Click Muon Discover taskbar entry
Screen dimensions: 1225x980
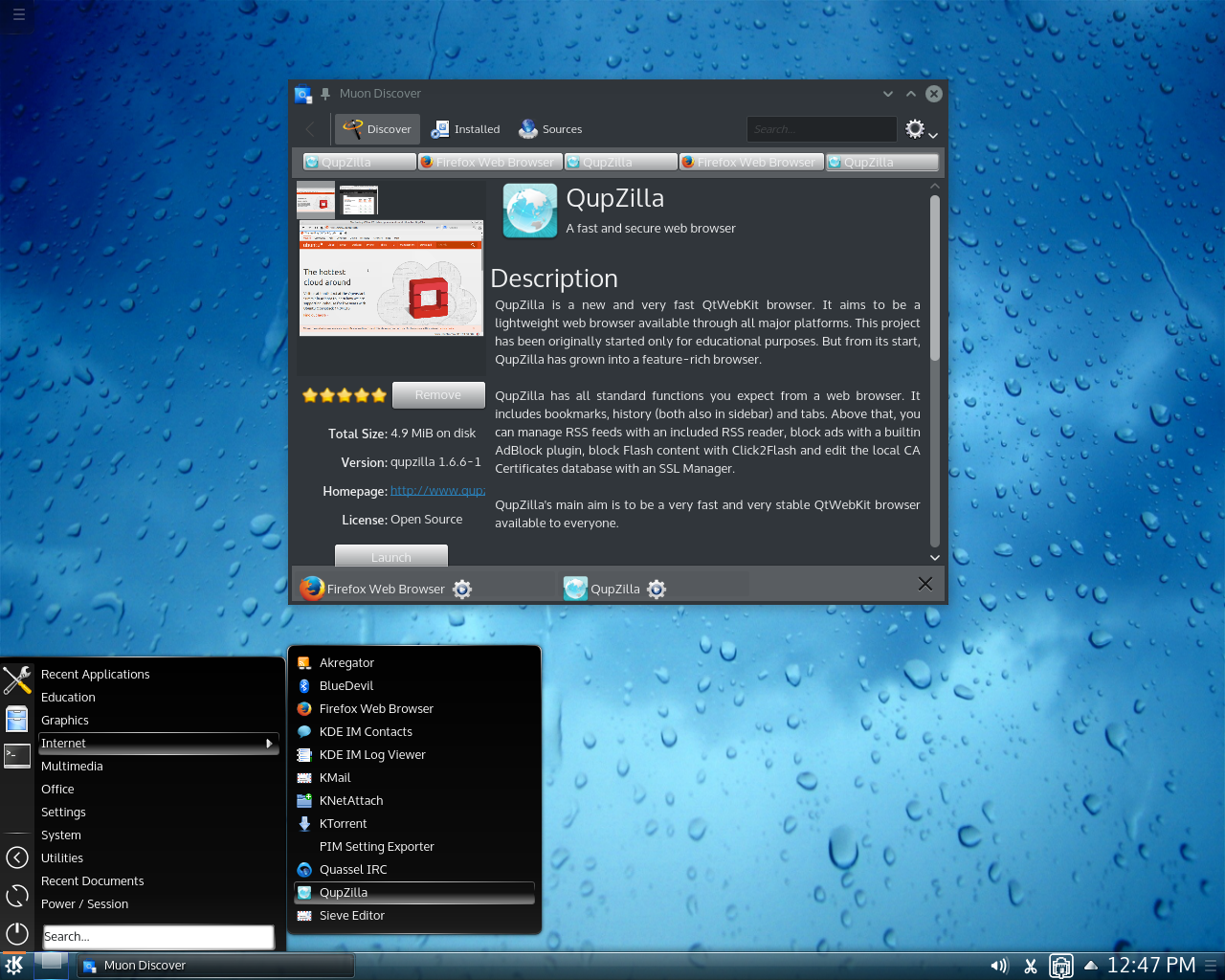click(216, 966)
